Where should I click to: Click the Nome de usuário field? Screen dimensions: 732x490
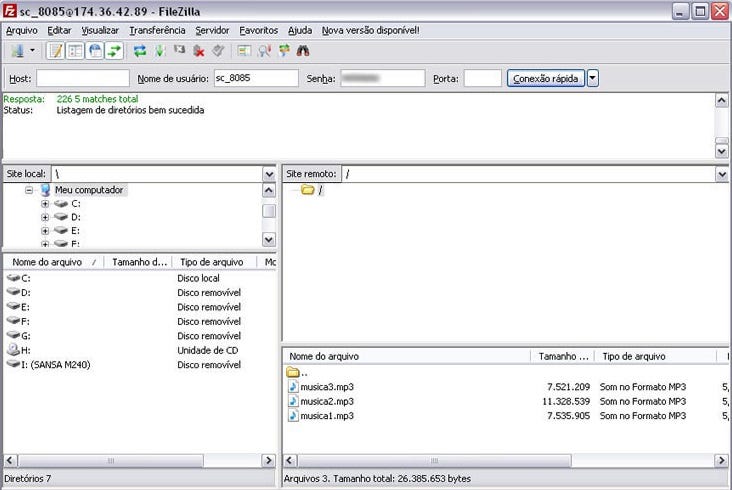pyautogui.click(x=256, y=78)
